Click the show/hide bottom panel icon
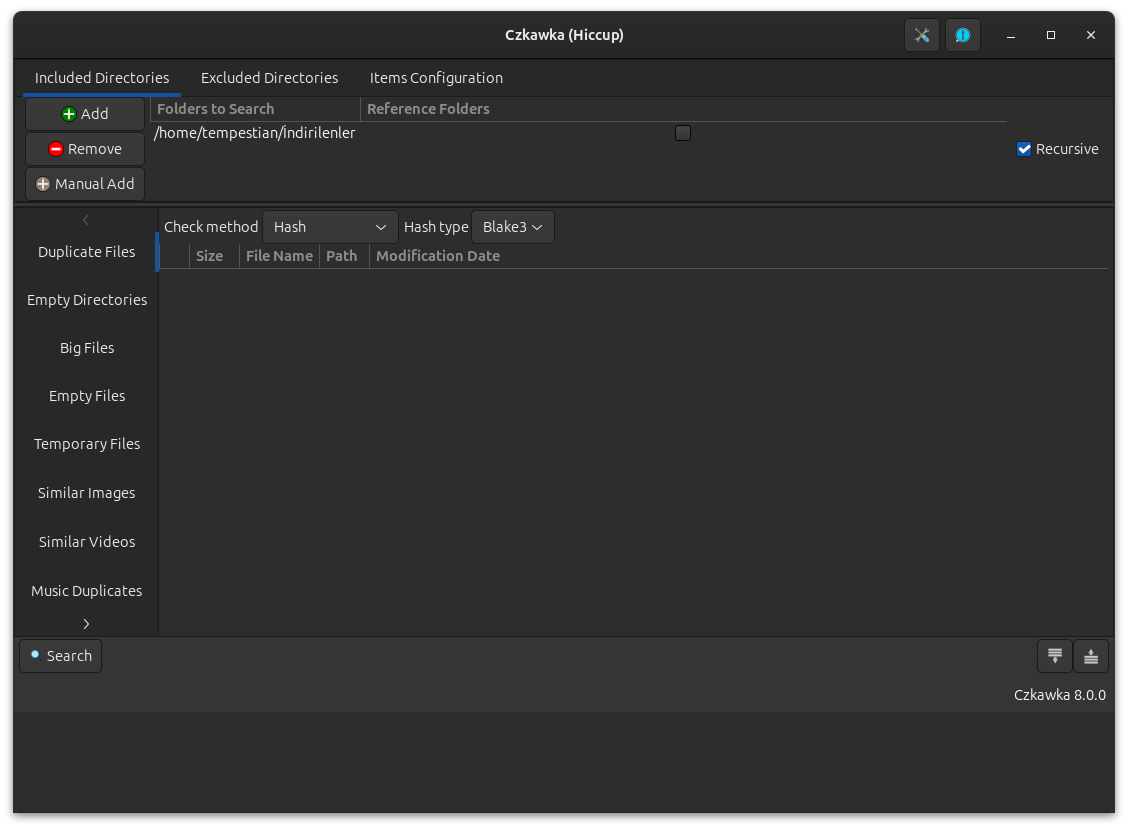Image resolution: width=1128 pixels, height=829 pixels. pyautogui.click(x=1054, y=656)
